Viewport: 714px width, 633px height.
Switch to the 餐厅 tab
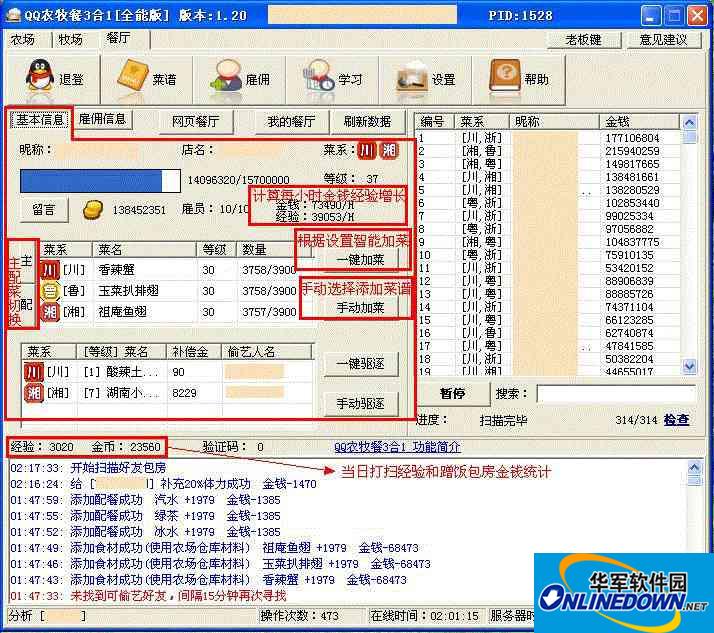click(x=118, y=38)
